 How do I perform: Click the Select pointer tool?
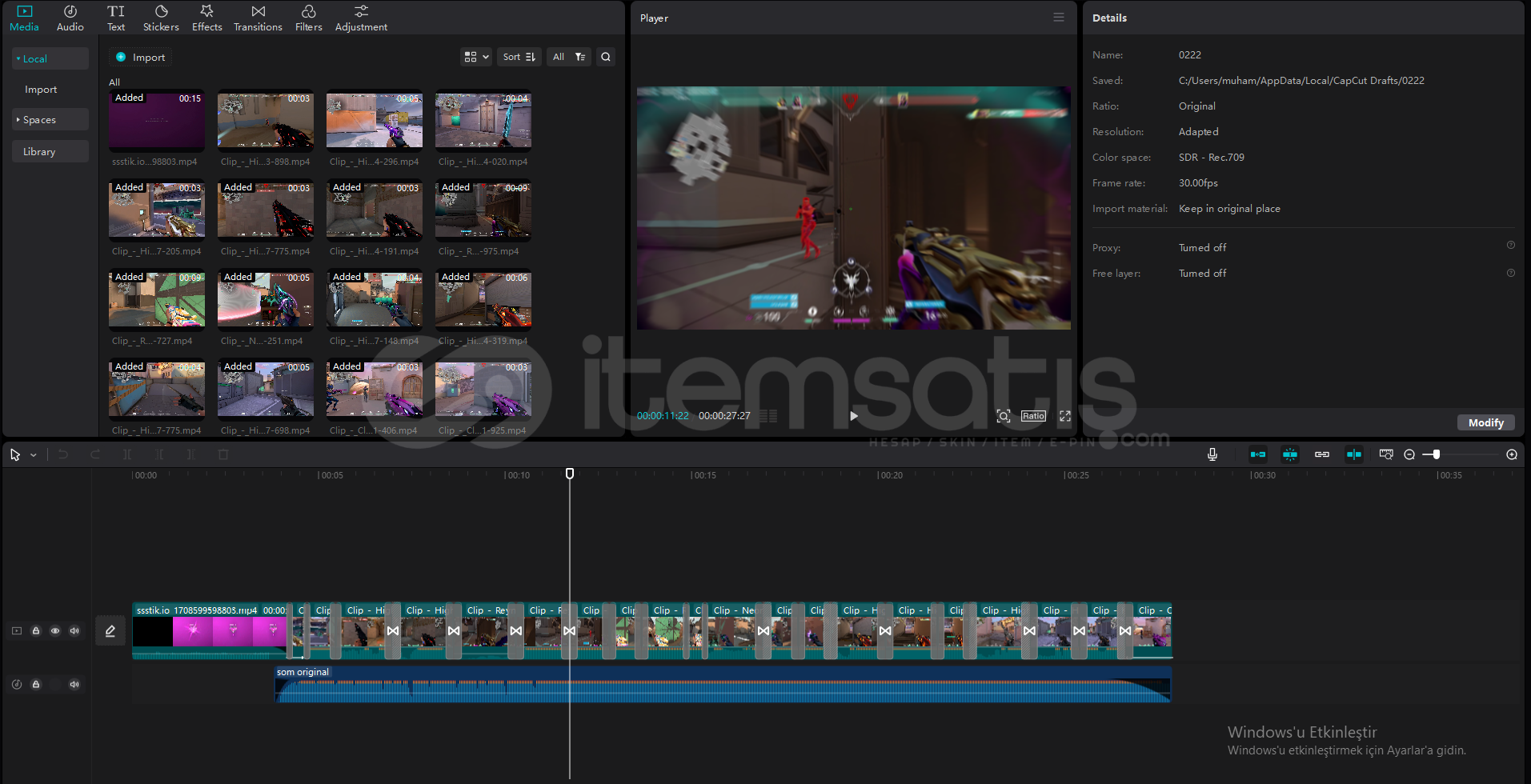point(15,454)
